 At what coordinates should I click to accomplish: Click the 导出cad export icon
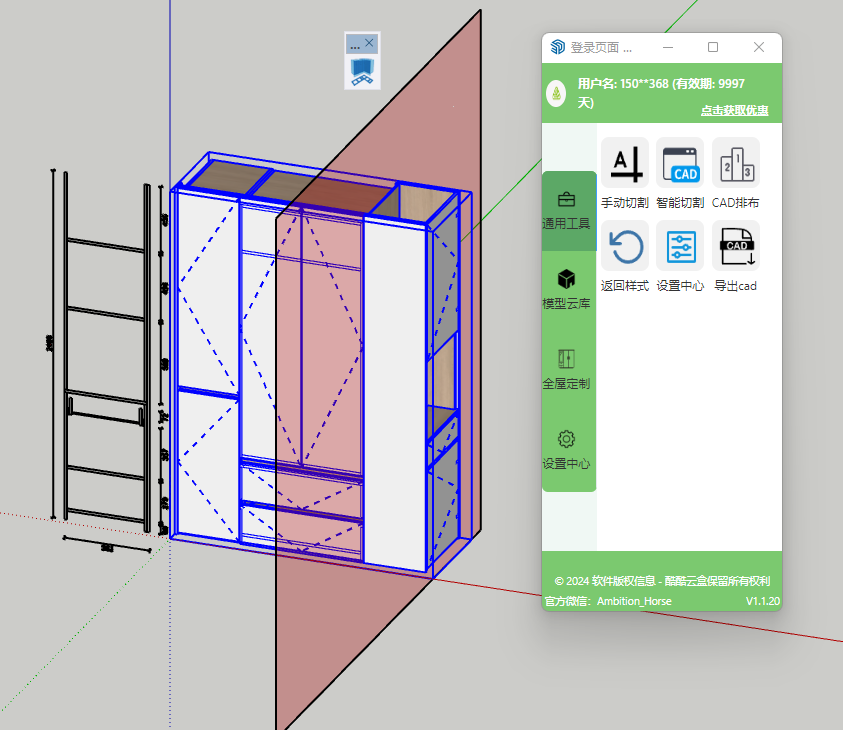point(735,245)
